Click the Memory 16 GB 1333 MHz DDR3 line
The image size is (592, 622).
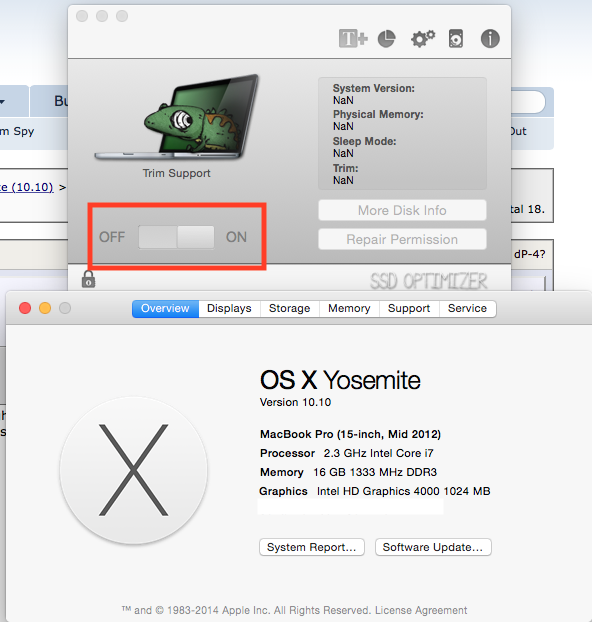coord(348,472)
